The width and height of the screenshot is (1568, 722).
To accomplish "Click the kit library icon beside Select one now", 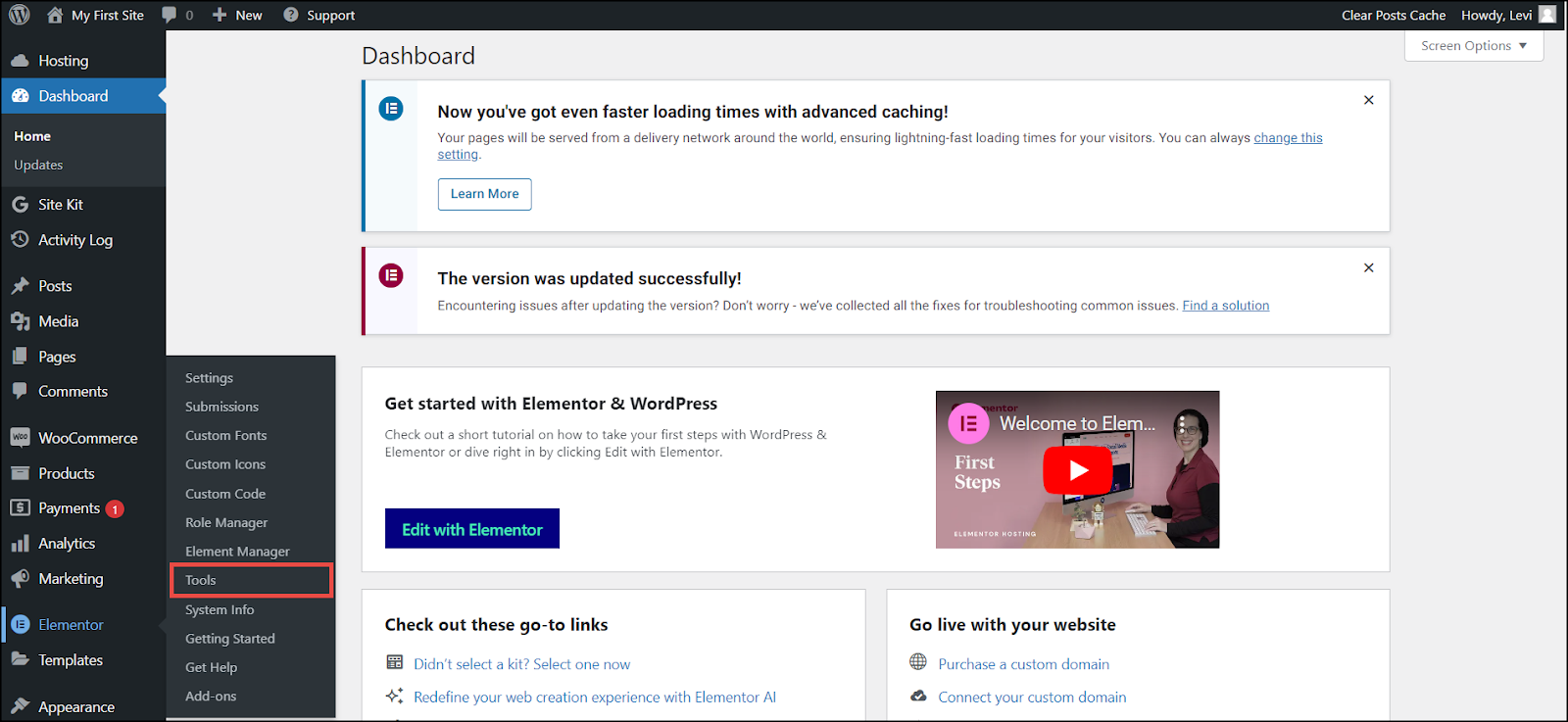I will 395,662.
